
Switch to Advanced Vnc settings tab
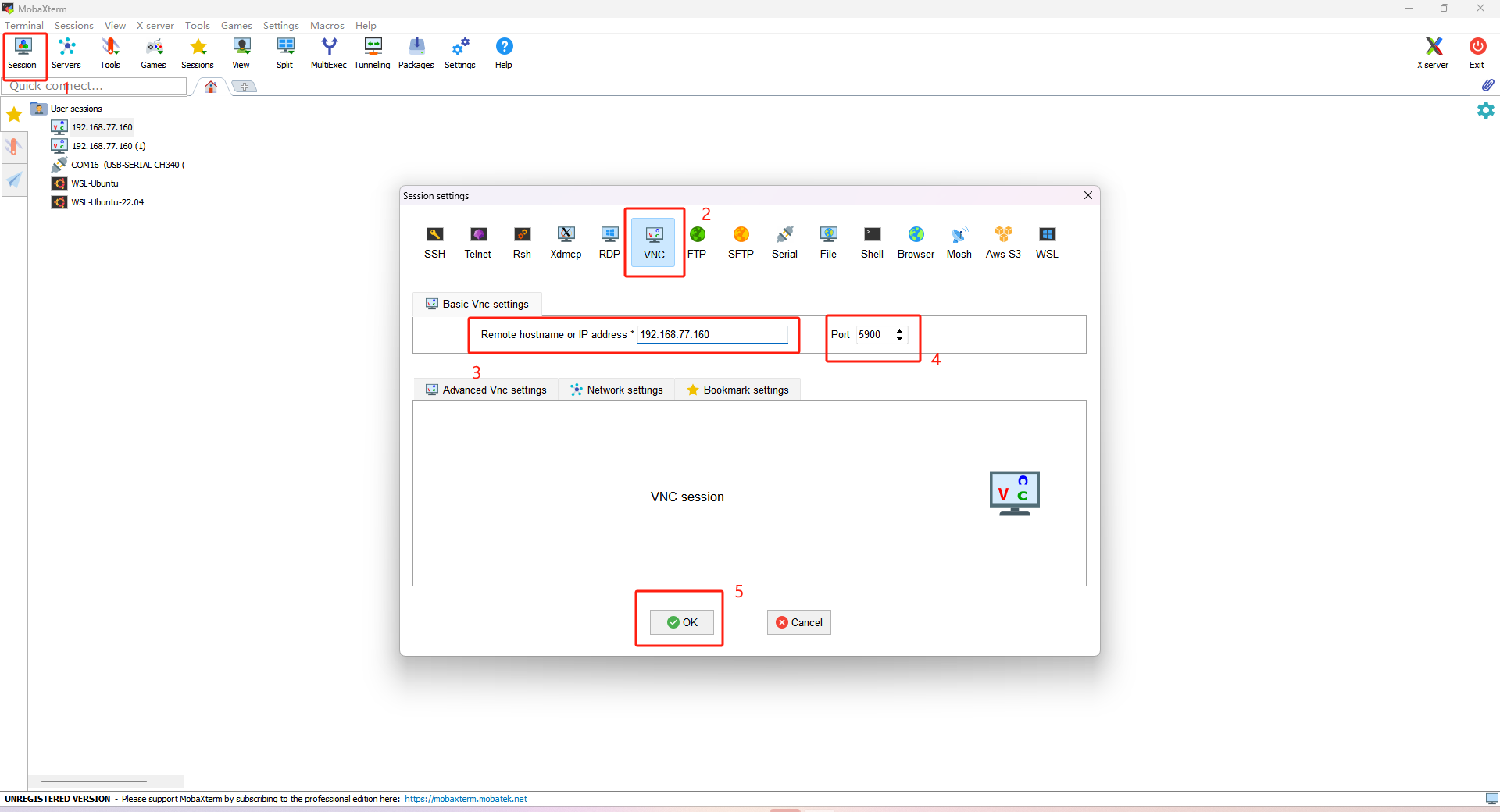pos(486,390)
